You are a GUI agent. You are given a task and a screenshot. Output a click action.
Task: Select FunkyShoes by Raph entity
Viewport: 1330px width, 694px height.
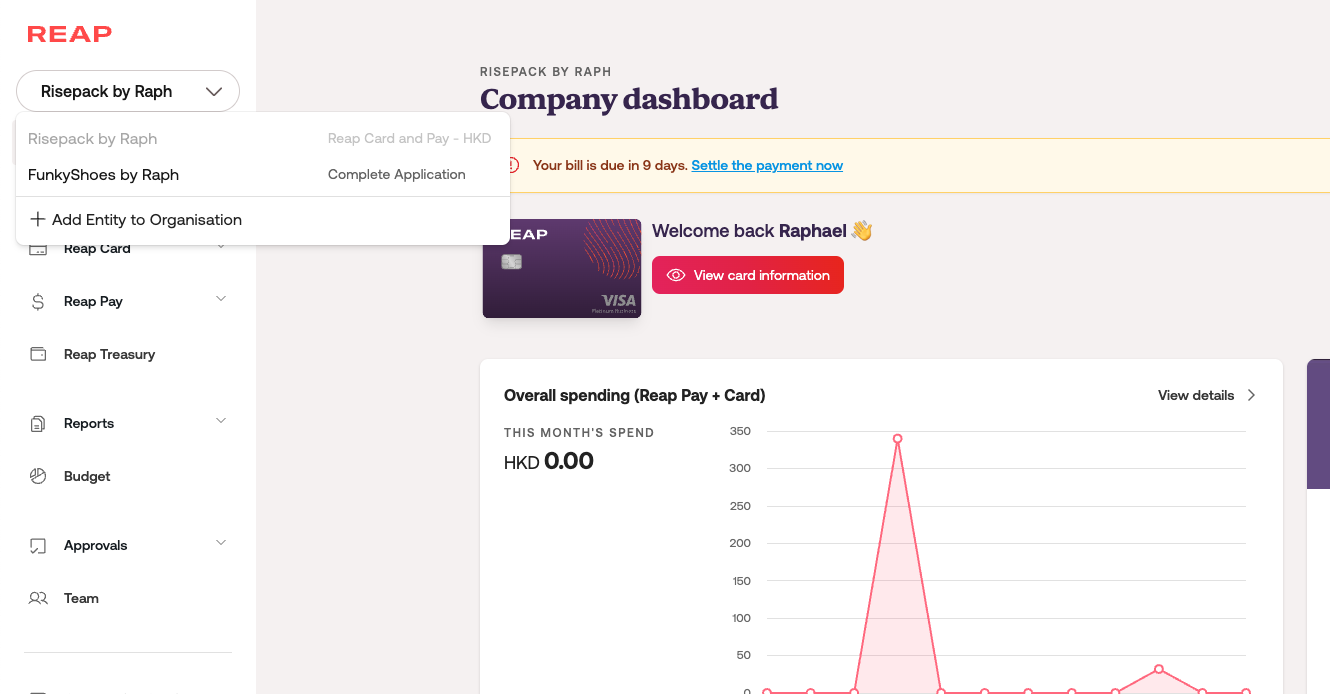(104, 174)
